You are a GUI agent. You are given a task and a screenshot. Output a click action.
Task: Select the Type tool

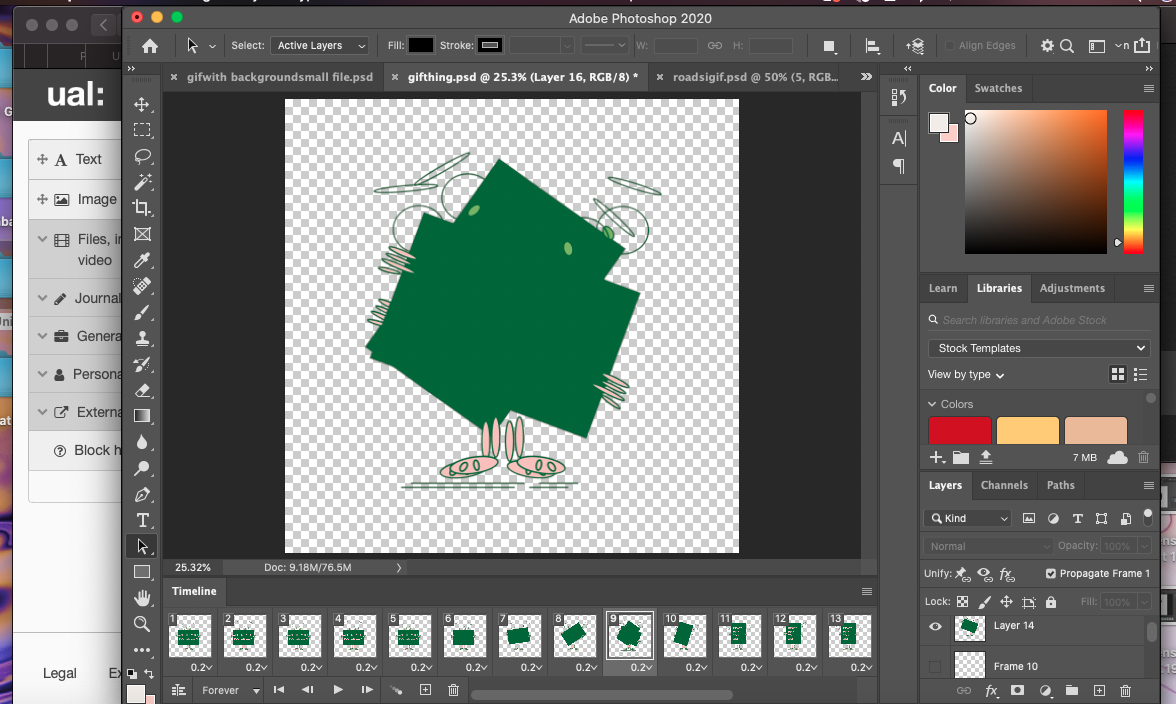pyautogui.click(x=142, y=520)
